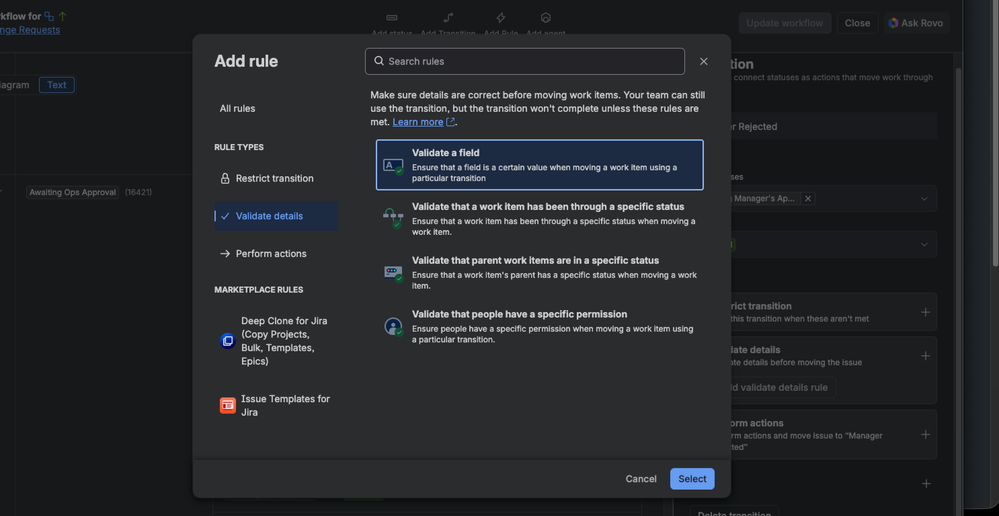Click the Add Rule lightning icon
999x516 pixels.
click(501, 17)
